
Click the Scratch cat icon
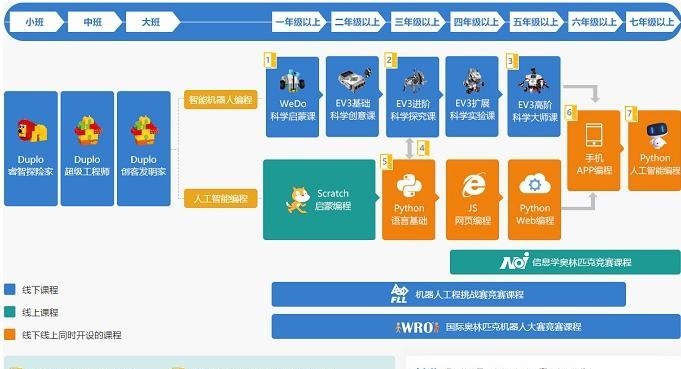[298, 200]
